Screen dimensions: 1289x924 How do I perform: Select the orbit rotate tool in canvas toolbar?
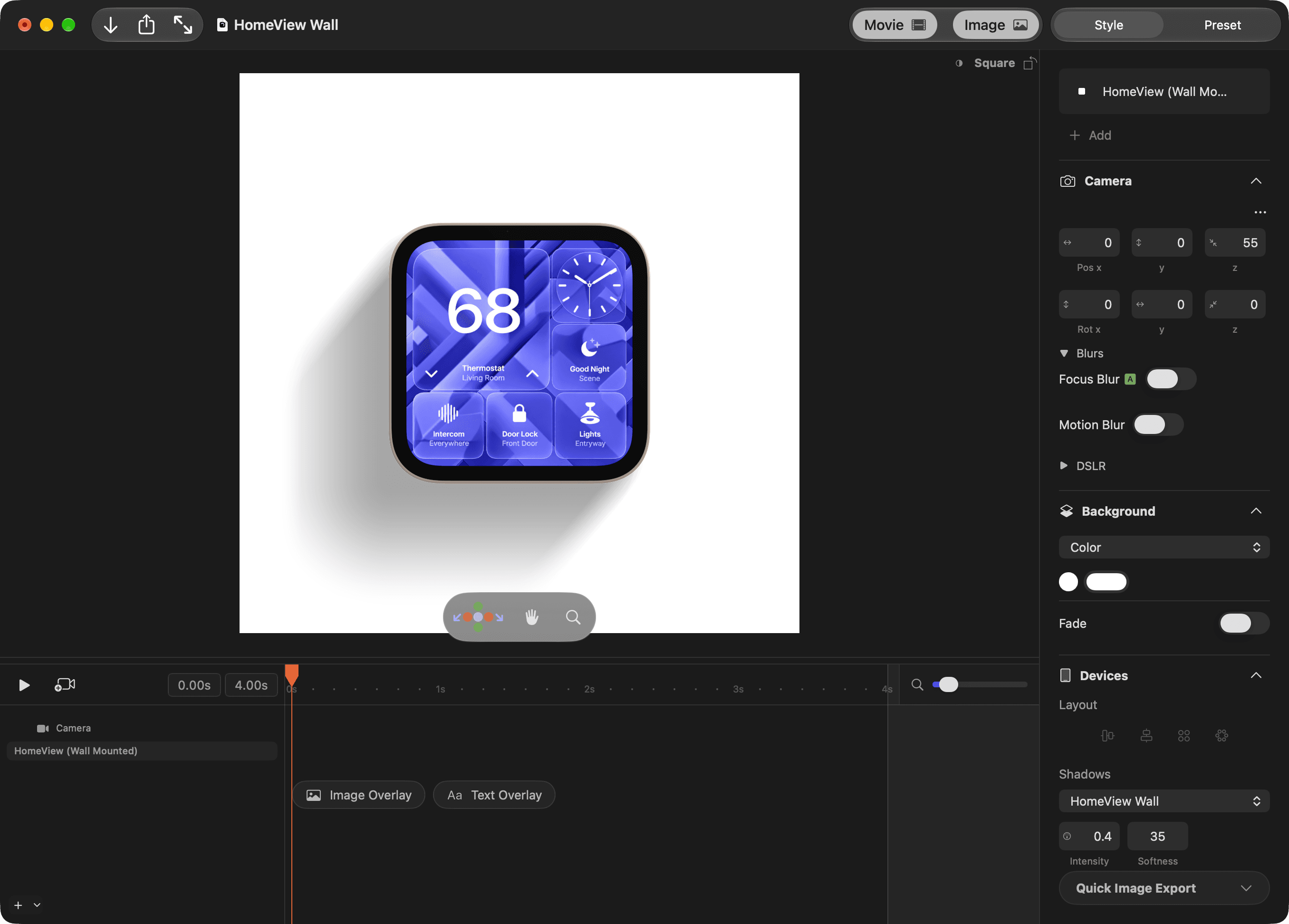[x=478, y=617]
